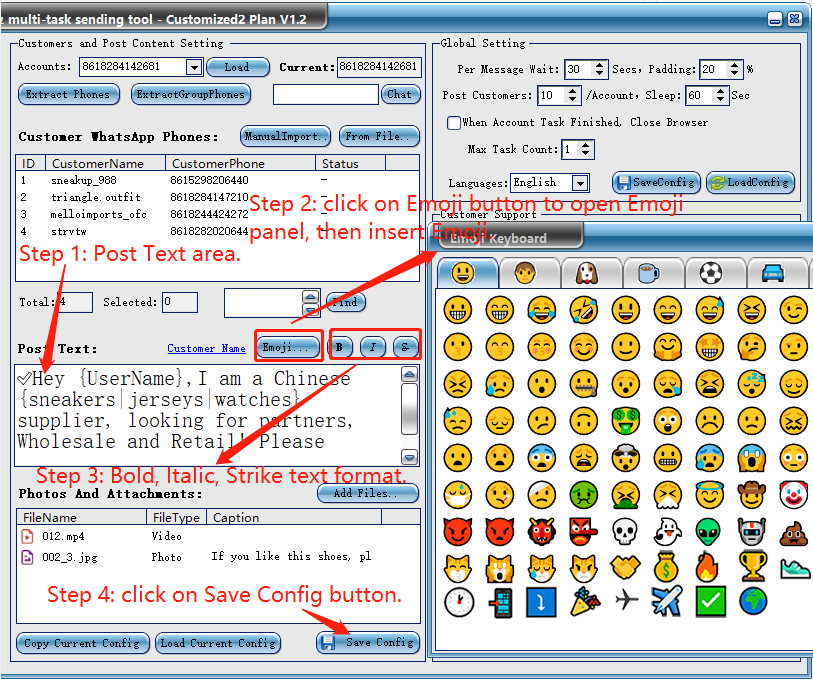
Task: Insert the globe earth emoji
Action: coord(752,601)
